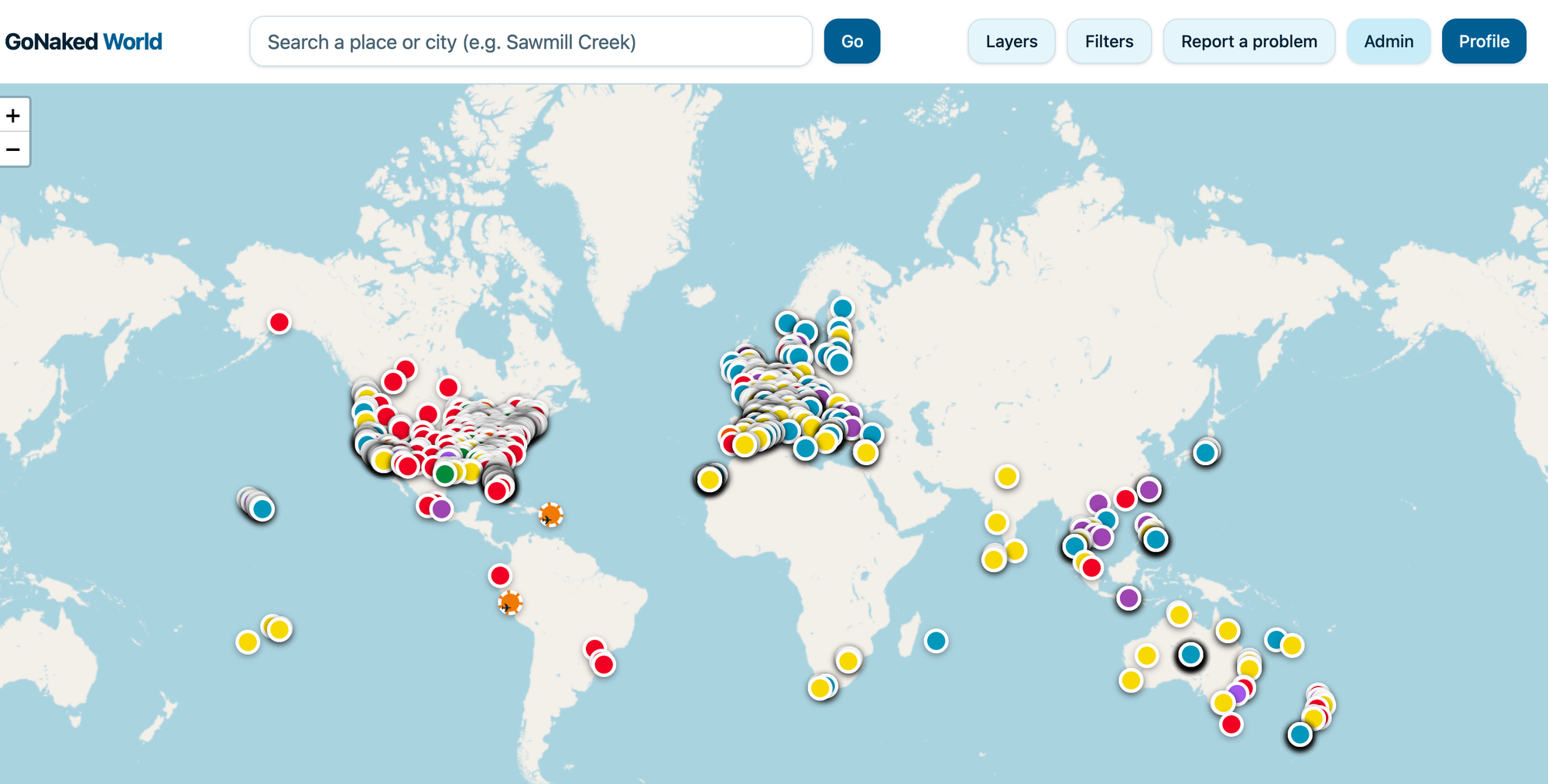
Task: Zoom in on the map
Action: [x=13, y=115]
